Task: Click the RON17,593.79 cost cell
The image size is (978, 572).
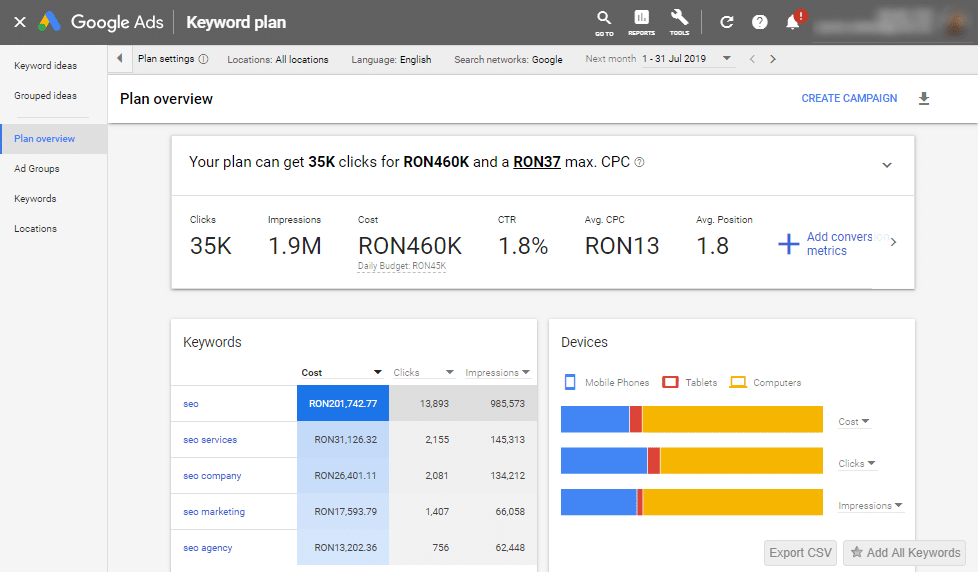Action: click(343, 511)
